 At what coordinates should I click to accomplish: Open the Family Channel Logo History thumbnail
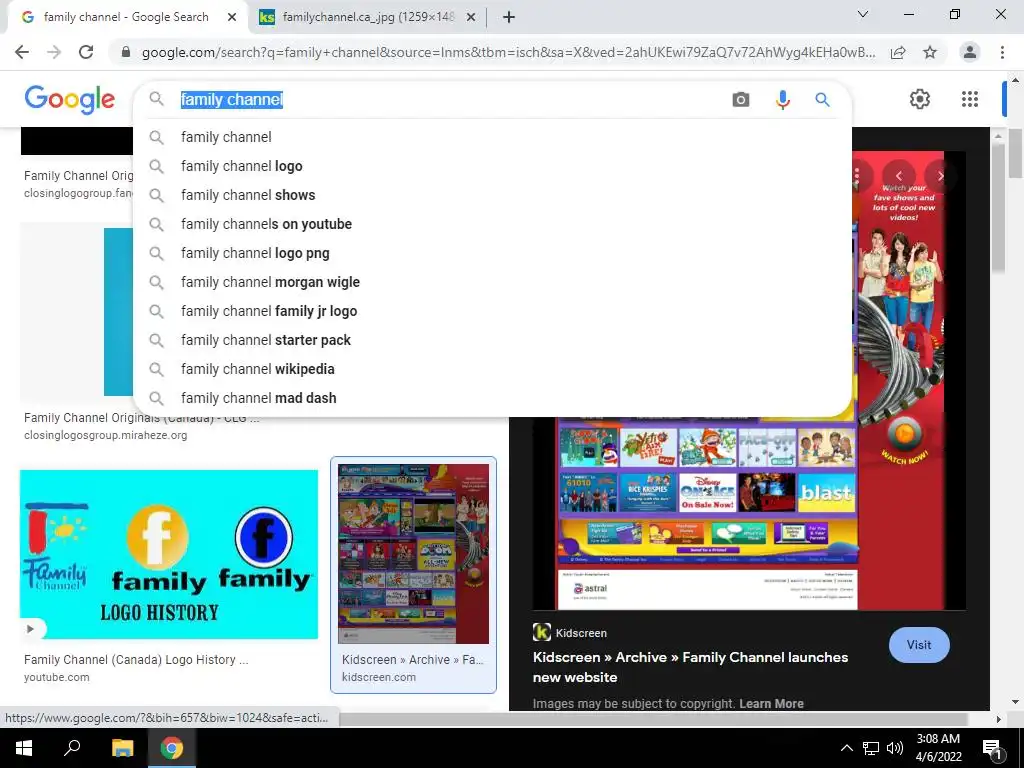[x=169, y=554]
